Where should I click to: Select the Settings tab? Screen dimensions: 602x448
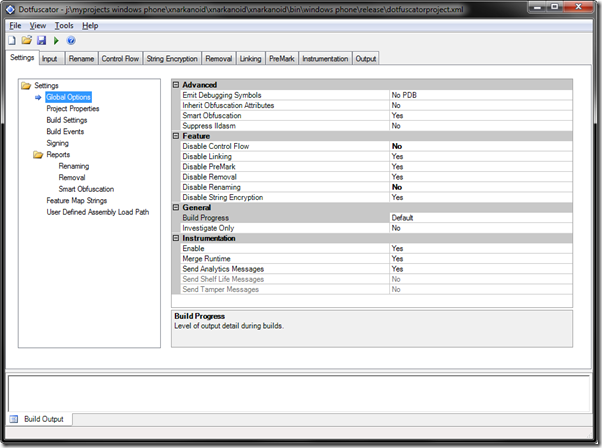coord(22,58)
